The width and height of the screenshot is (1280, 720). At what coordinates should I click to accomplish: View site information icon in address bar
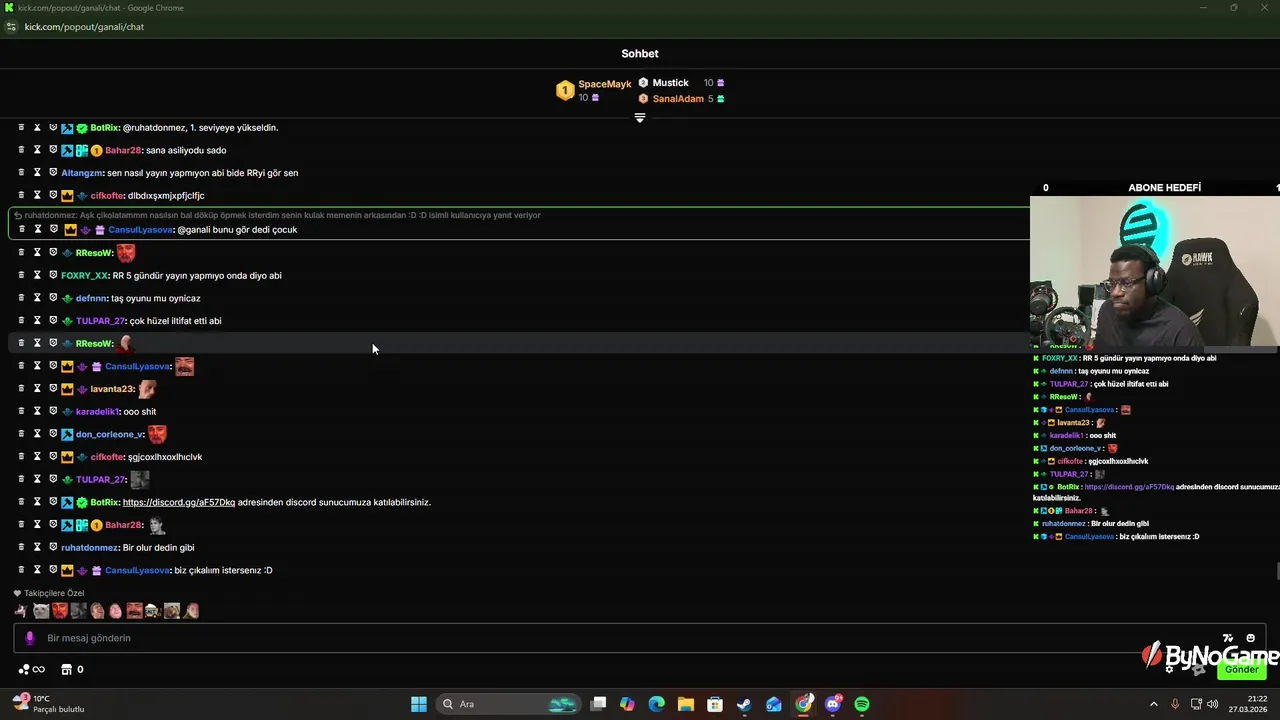(11, 27)
